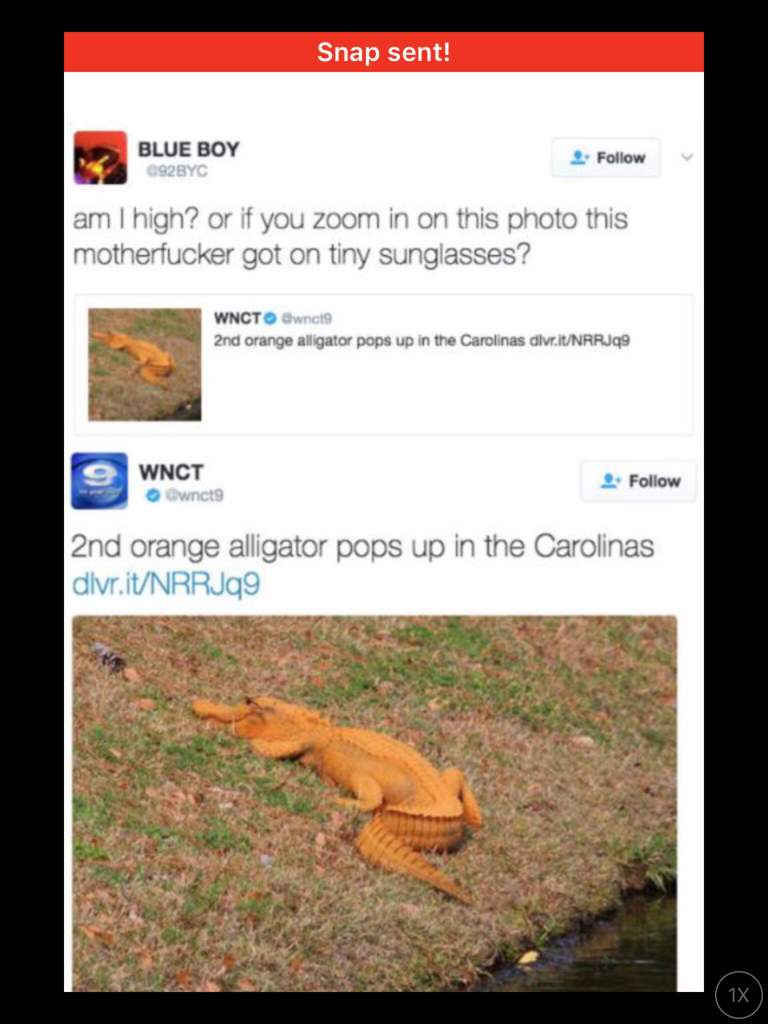Click the WNCT verified badge in lower tweet
Screen dimensions: 768x1024
(152, 496)
